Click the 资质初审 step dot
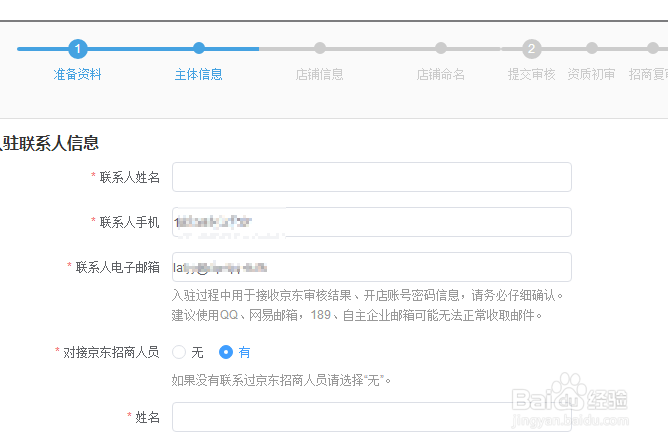The width and height of the screenshot is (668, 444). tap(592, 49)
